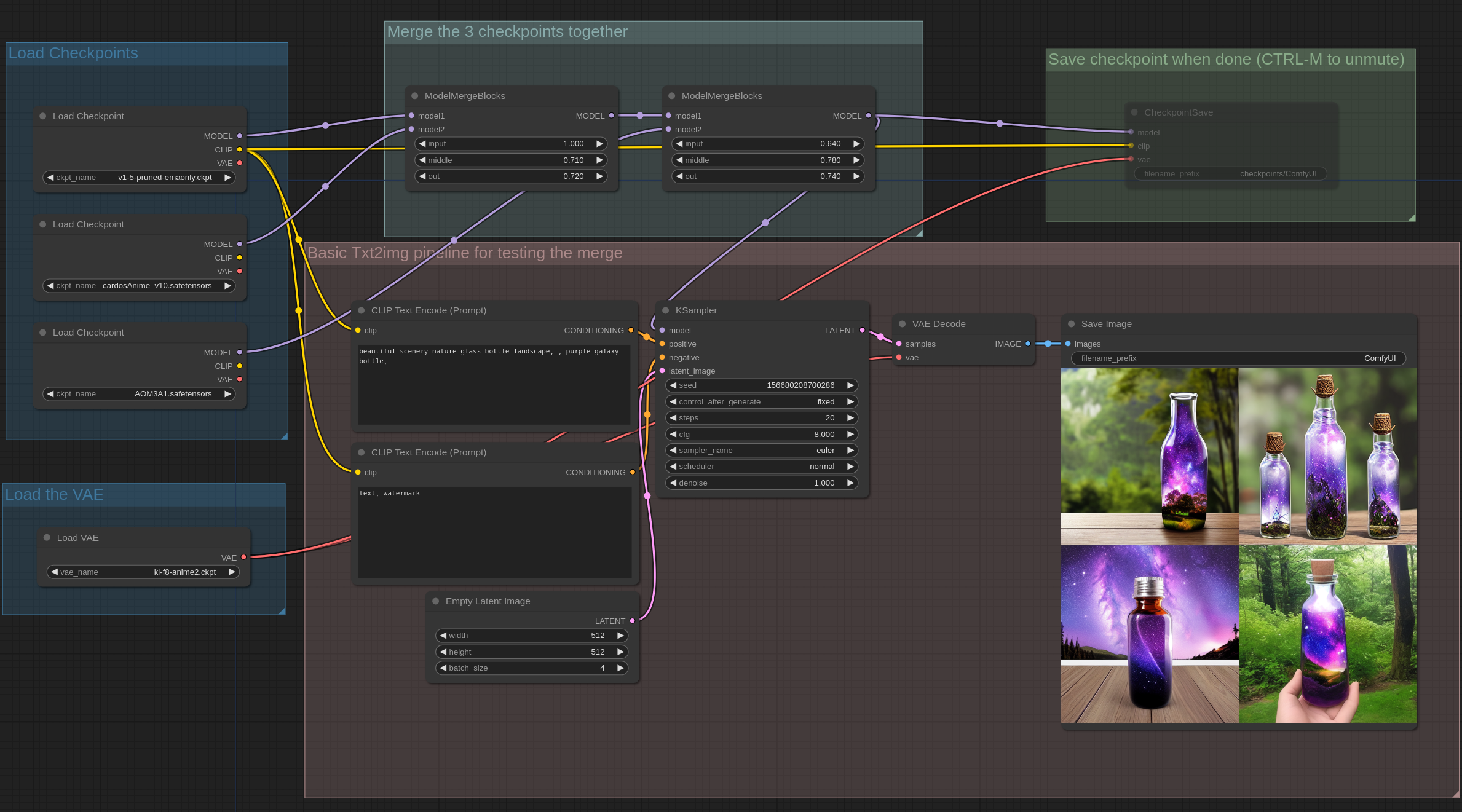Collapse the KSampler node via its dot
1462x812 pixels.
coord(665,310)
